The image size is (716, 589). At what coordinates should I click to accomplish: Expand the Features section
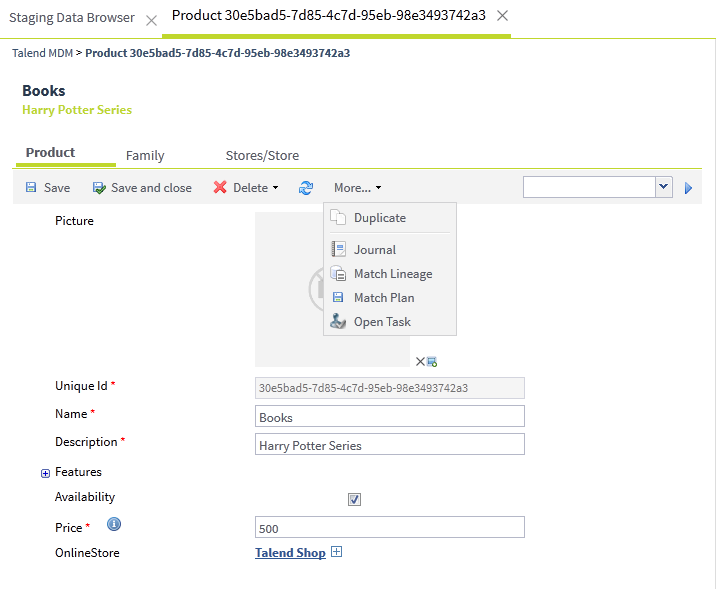[x=45, y=473]
